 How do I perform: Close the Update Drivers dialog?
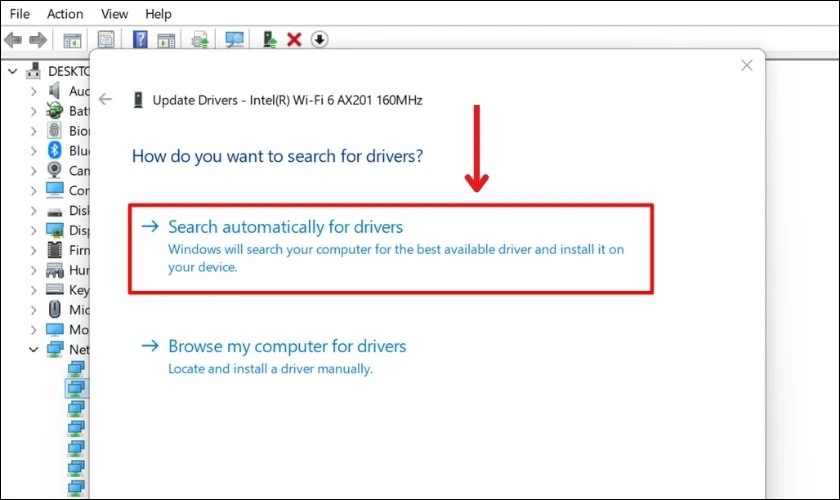(x=746, y=65)
